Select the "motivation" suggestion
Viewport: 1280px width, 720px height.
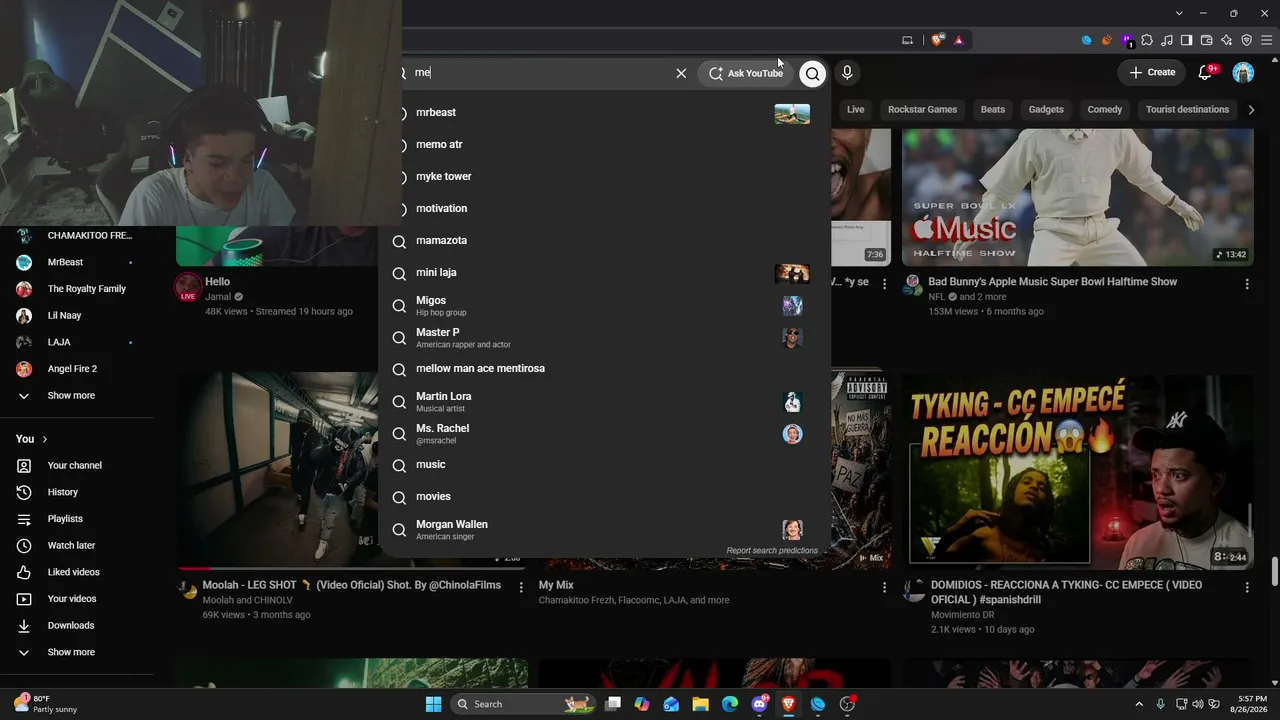(x=605, y=208)
